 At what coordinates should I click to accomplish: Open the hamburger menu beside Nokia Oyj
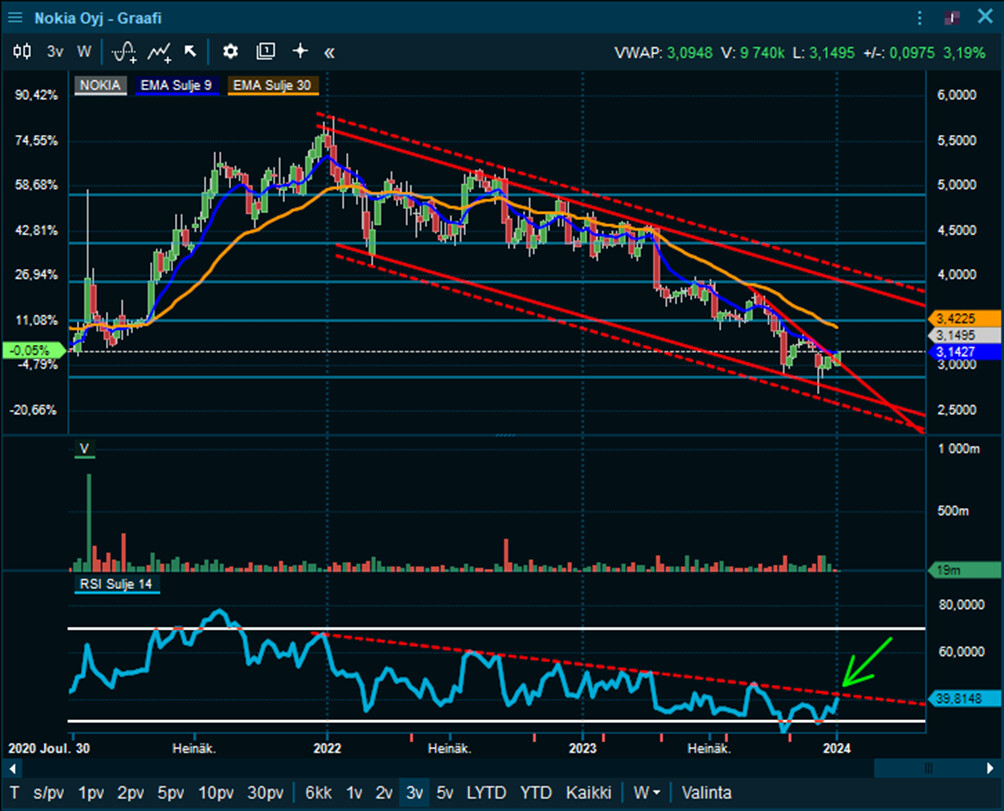coord(15,18)
